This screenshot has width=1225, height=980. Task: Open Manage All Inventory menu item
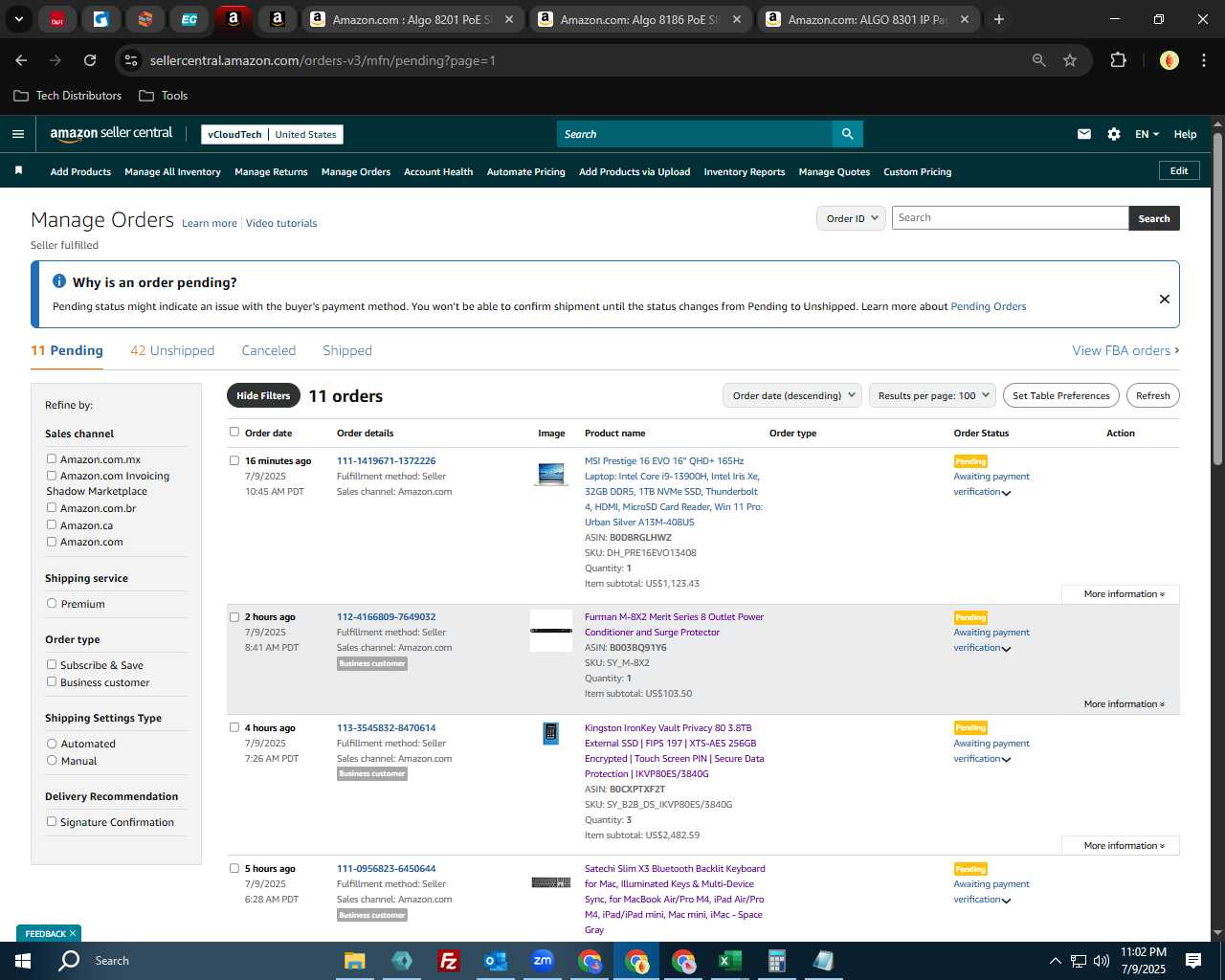(172, 172)
